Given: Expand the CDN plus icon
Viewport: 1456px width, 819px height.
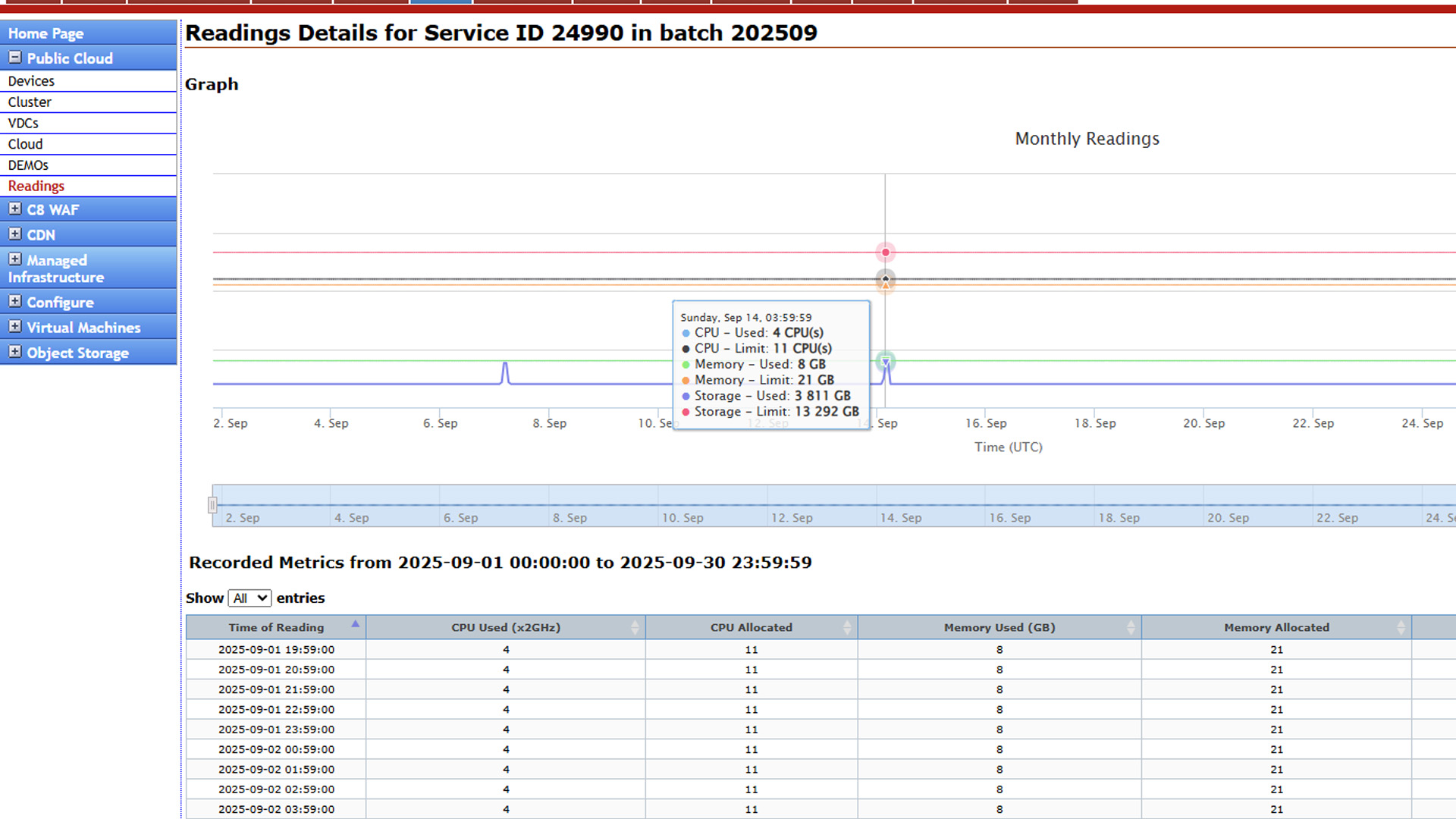Looking at the screenshot, I should point(14,234).
